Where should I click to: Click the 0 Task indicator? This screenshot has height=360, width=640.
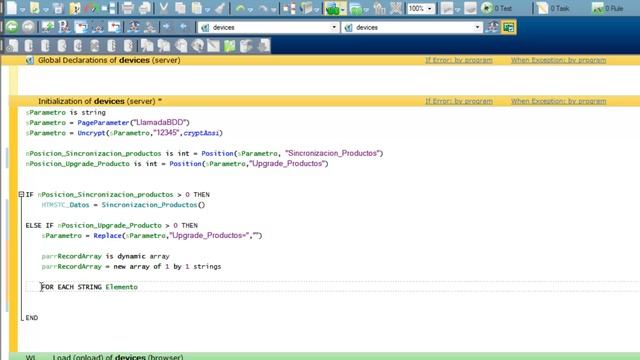click(x=553, y=8)
